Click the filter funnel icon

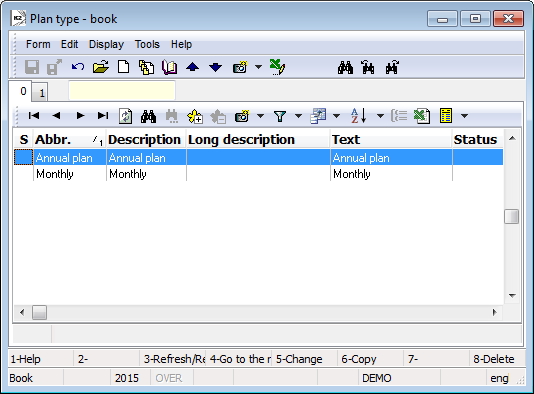click(x=280, y=116)
